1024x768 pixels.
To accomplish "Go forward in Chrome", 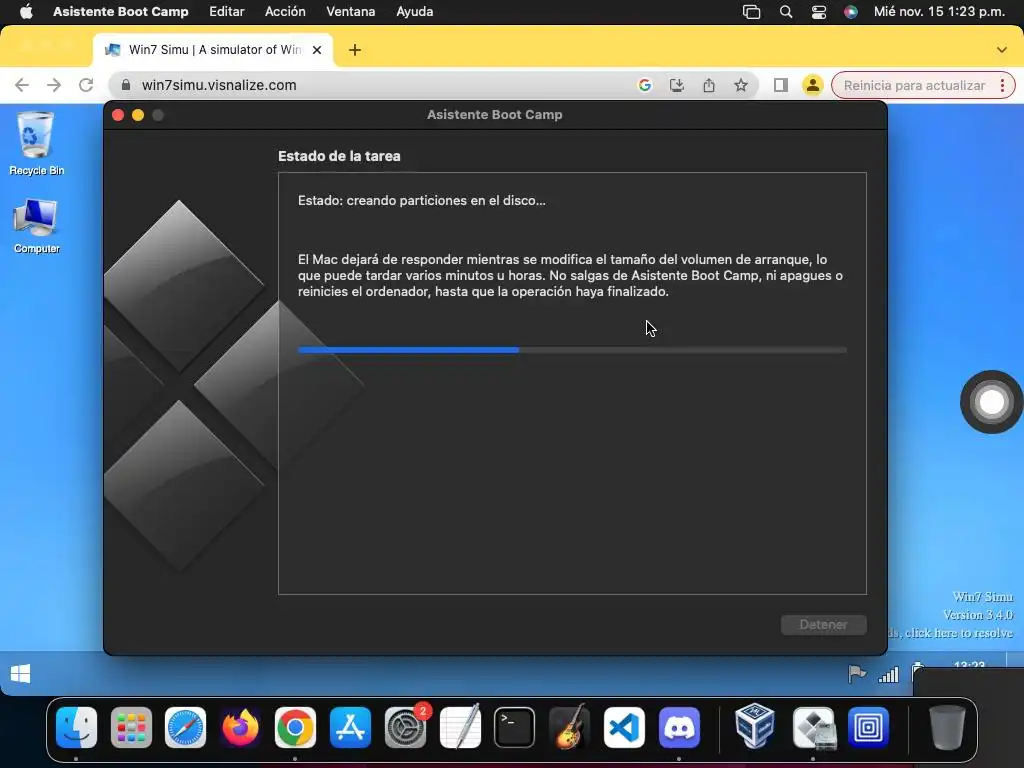I will click(x=54, y=85).
